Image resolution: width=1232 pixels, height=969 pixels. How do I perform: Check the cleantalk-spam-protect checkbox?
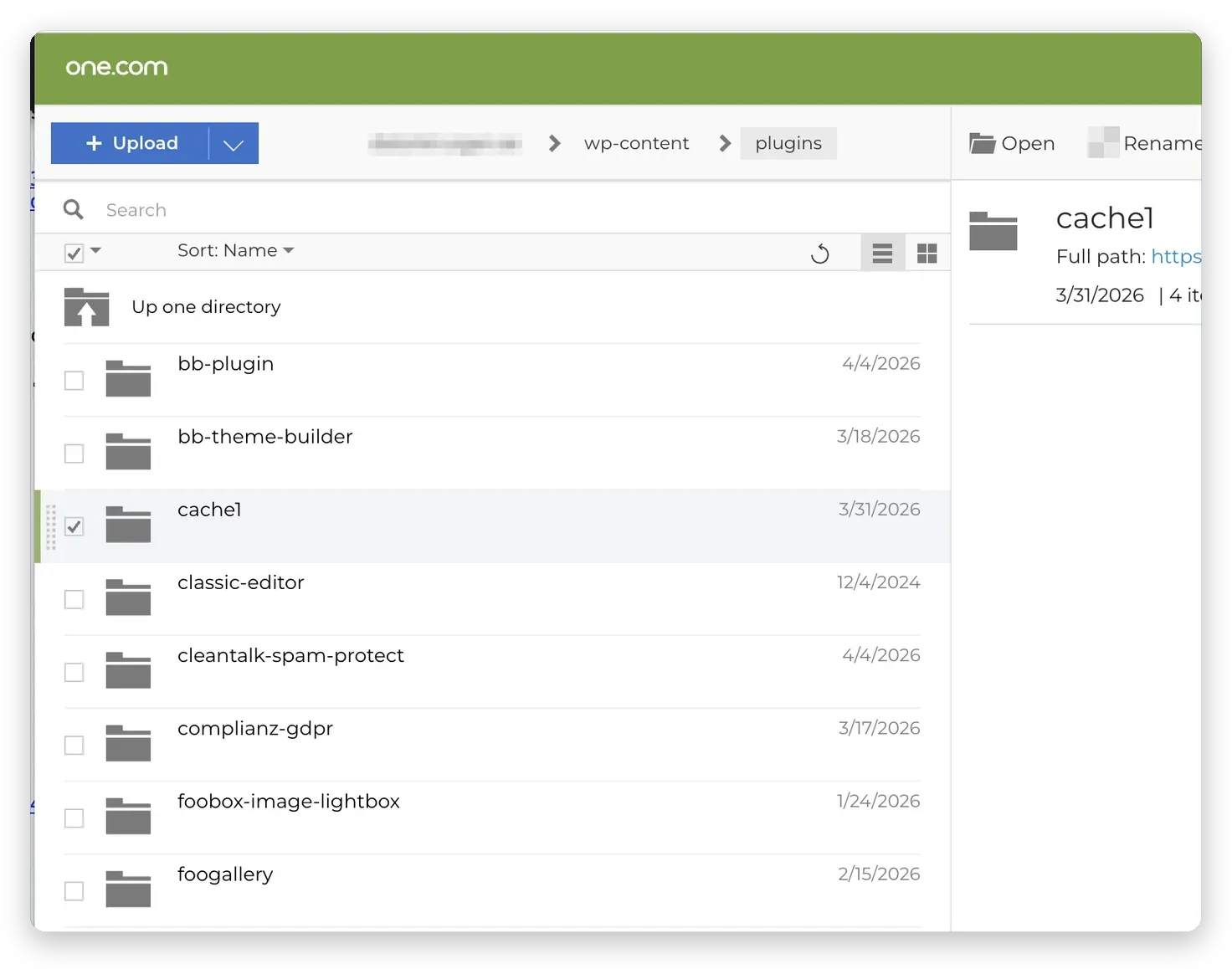[x=74, y=672]
